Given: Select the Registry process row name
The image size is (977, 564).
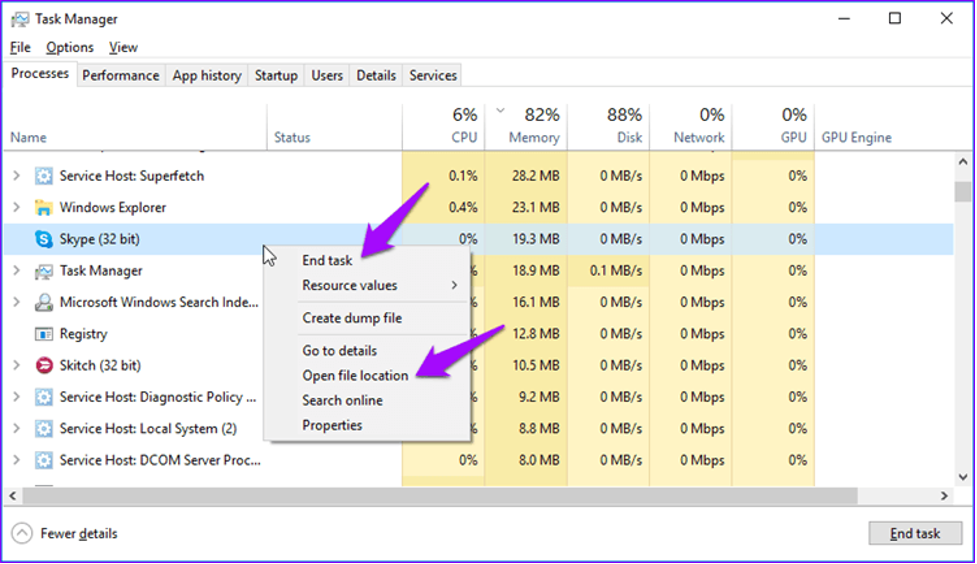Looking at the screenshot, I should [83, 334].
